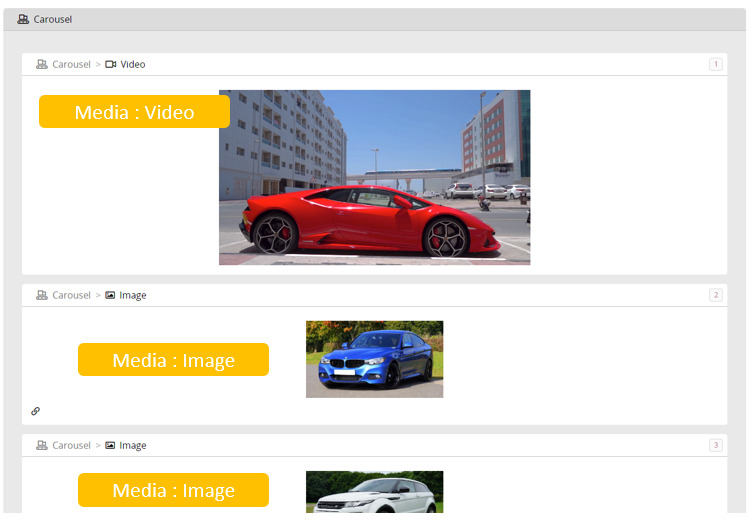This screenshot has width=756, height=526.
Task: Select the number 2 badge on the first Image item
Action: (x=715, y=295)
